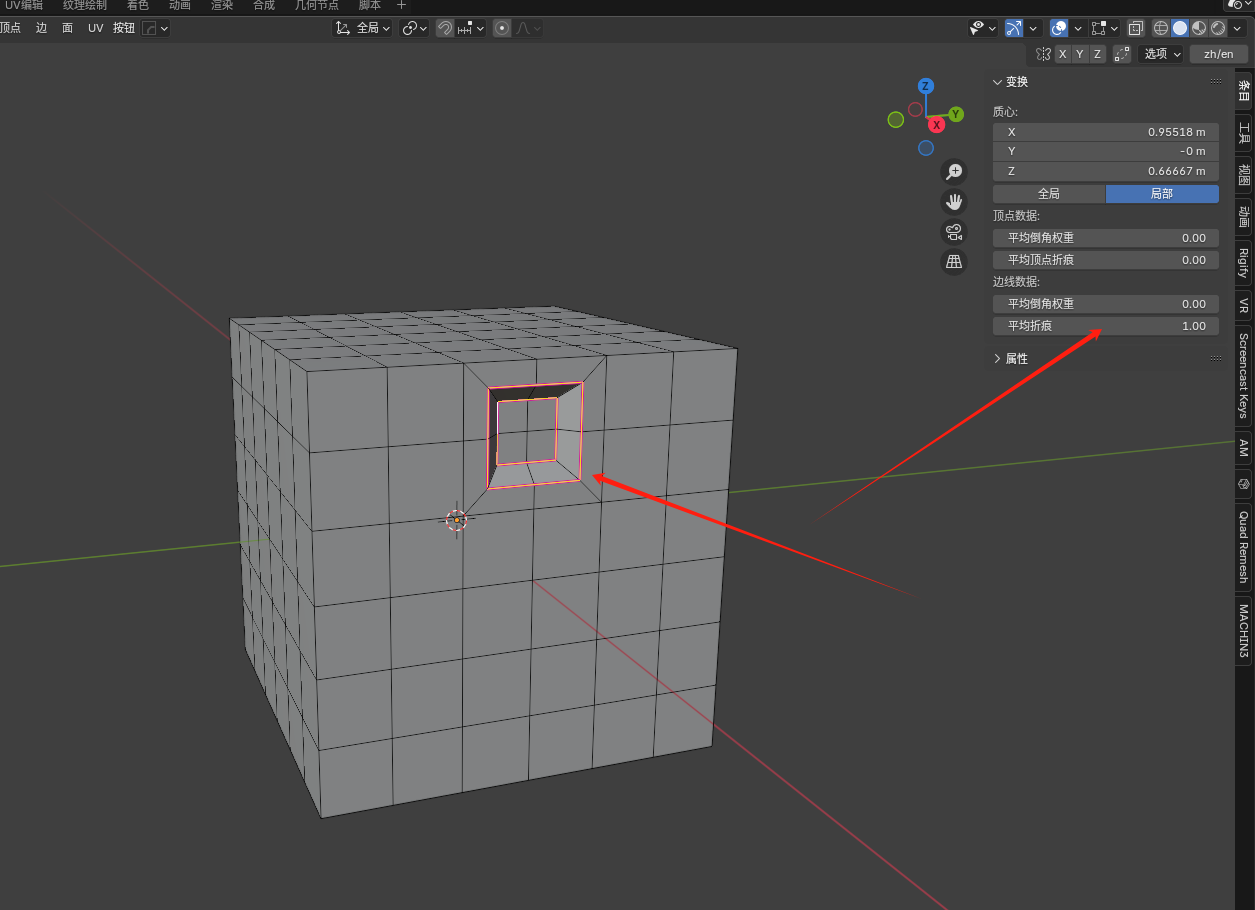The image size is (1255, 910).
Task: Open transform orientation 全局 dropdown
Action: pyautogui.click(x=363, y=28)
